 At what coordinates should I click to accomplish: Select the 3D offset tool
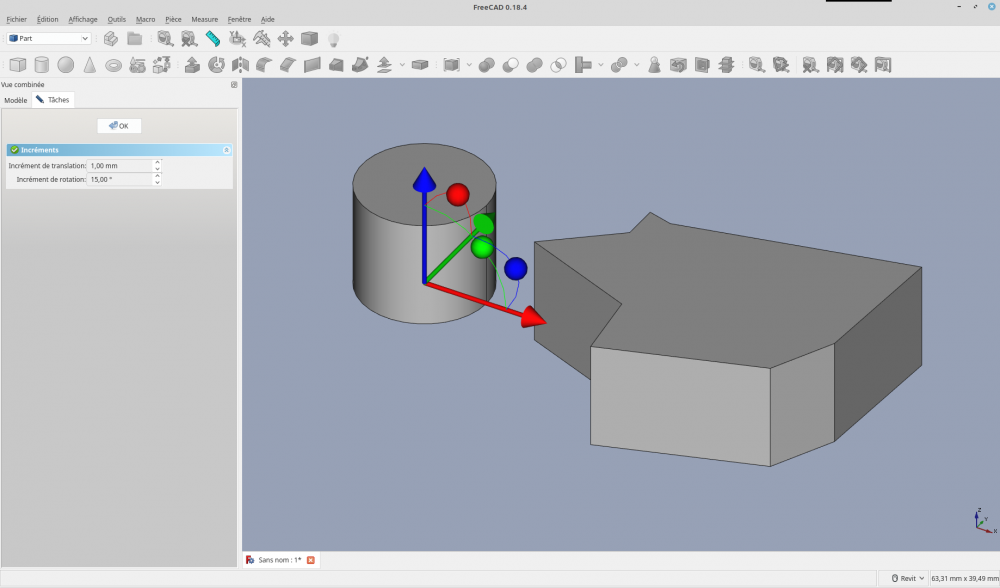pyautogui.click(x=384, y=64)
